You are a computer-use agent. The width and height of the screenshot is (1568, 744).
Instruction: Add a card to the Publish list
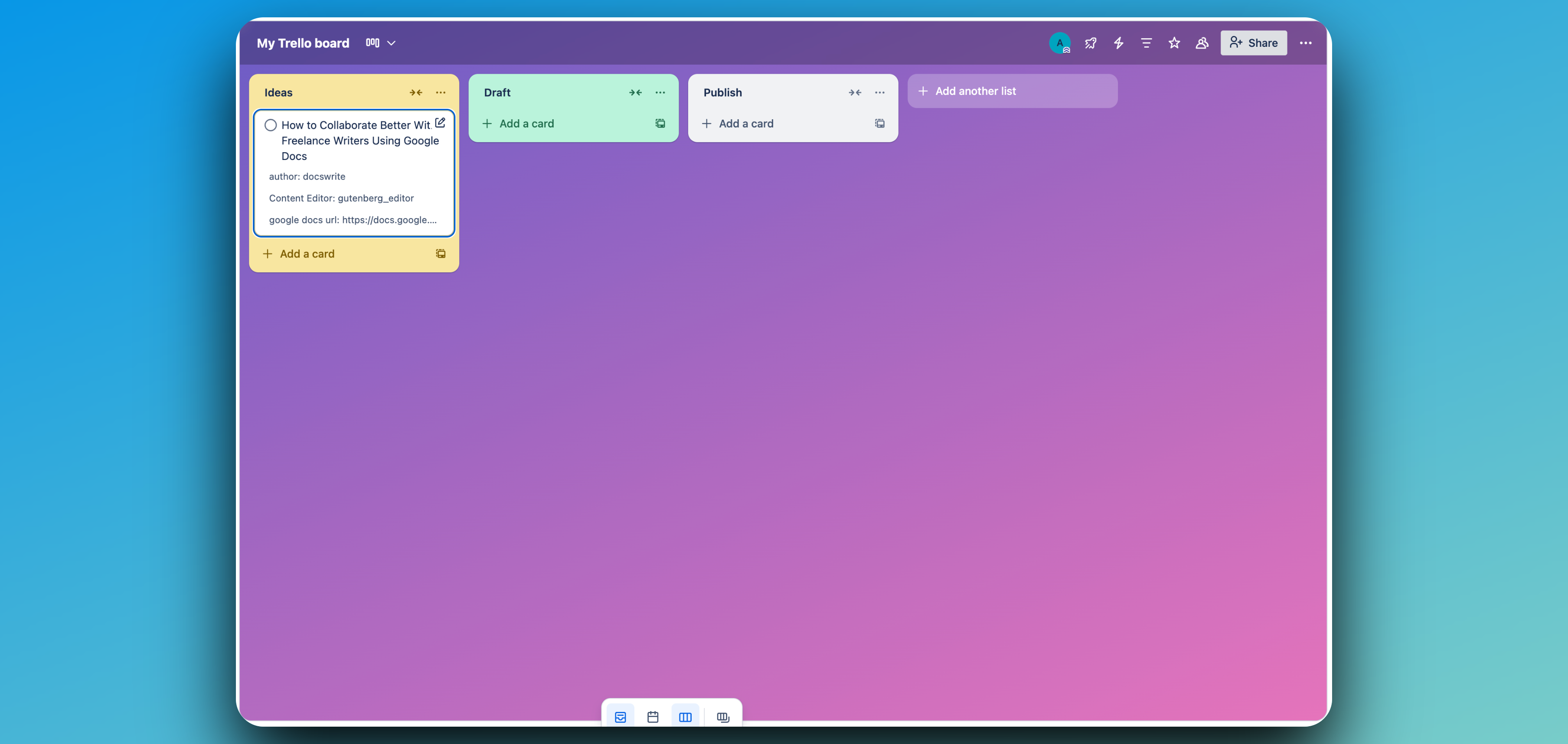tap(746, 123)
